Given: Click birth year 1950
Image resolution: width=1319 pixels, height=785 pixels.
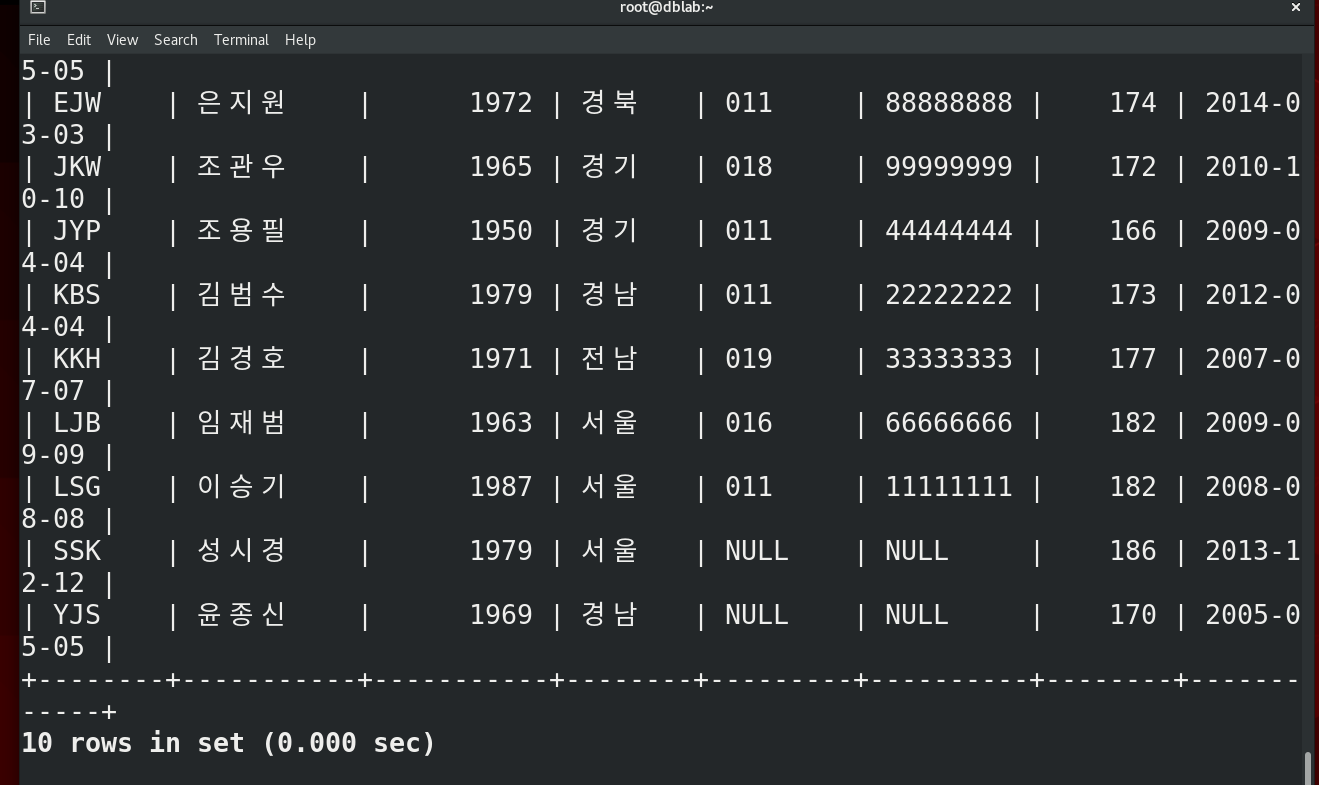Looking at the screenshot, I should point(501,231).
